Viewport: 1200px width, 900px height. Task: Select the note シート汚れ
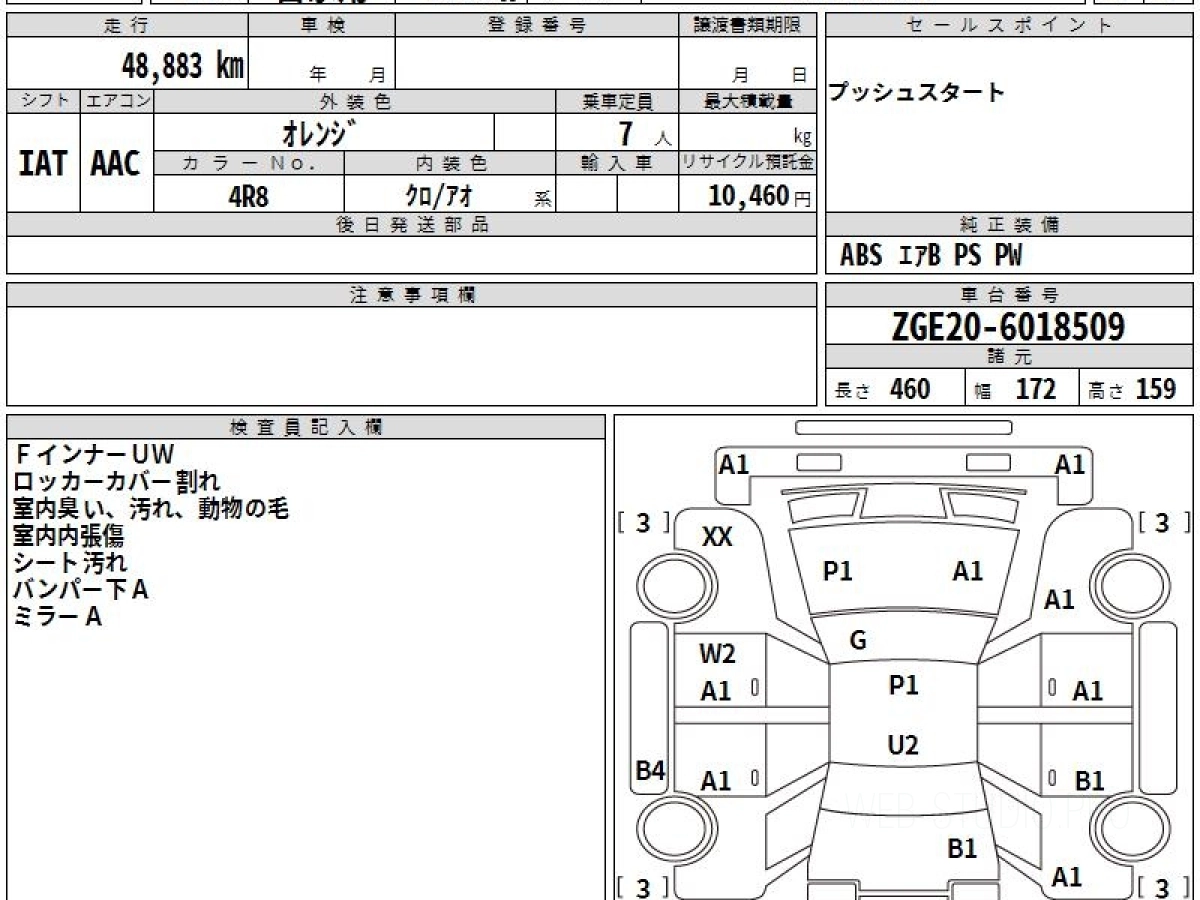point(71,563)
